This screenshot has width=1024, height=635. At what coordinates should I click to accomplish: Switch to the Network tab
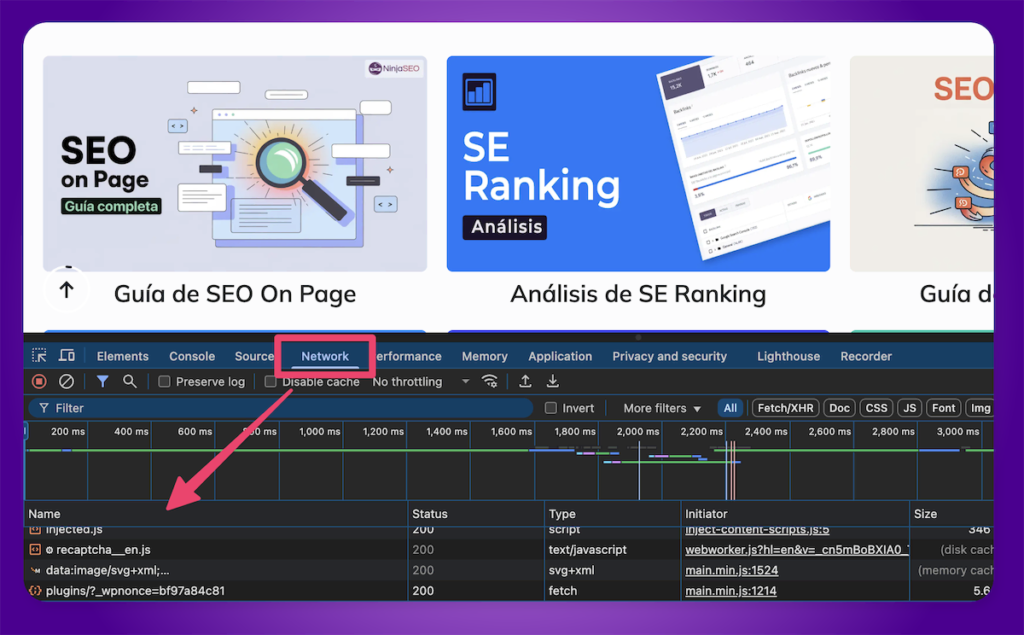point(325,356)
